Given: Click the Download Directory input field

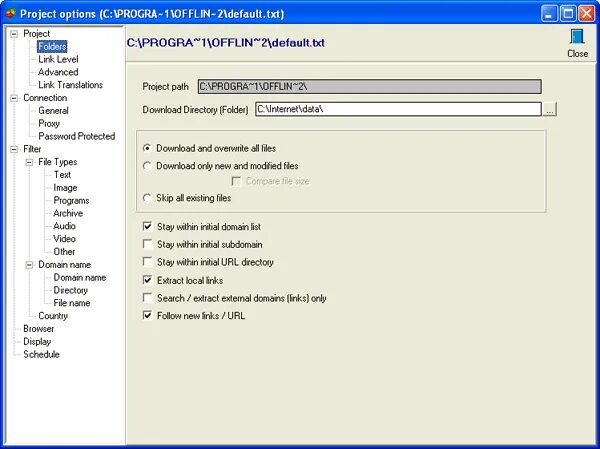Looking at the screenshot, I should [398, 109].
